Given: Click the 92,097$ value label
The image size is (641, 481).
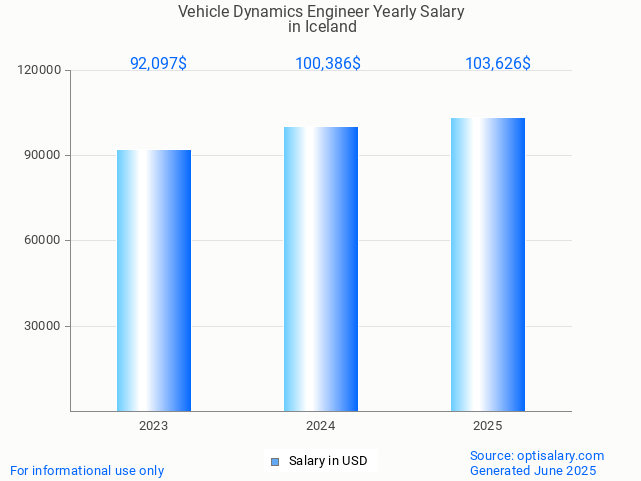Looking at the screenshot, I should pos(158,63).
